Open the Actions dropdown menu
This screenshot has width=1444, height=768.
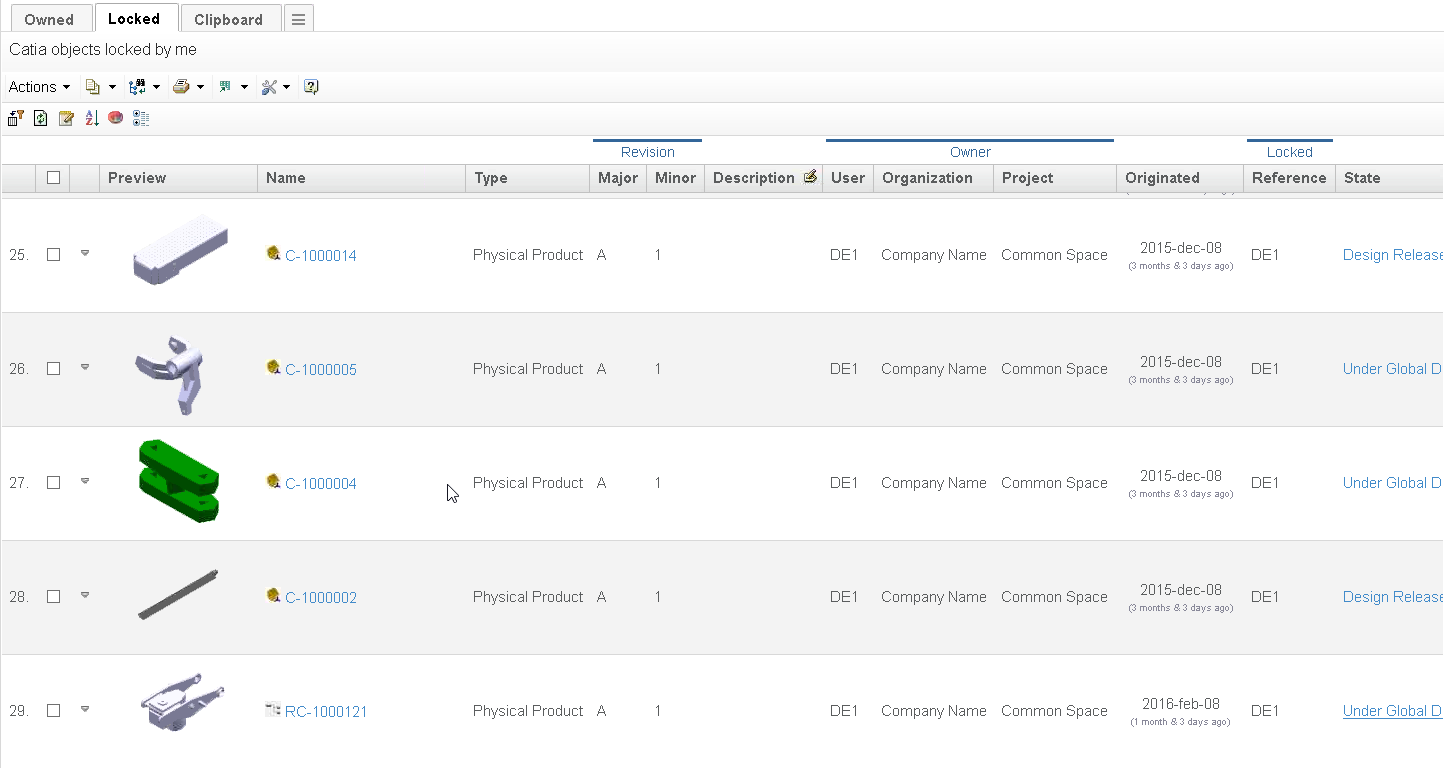tap(39, 87)
